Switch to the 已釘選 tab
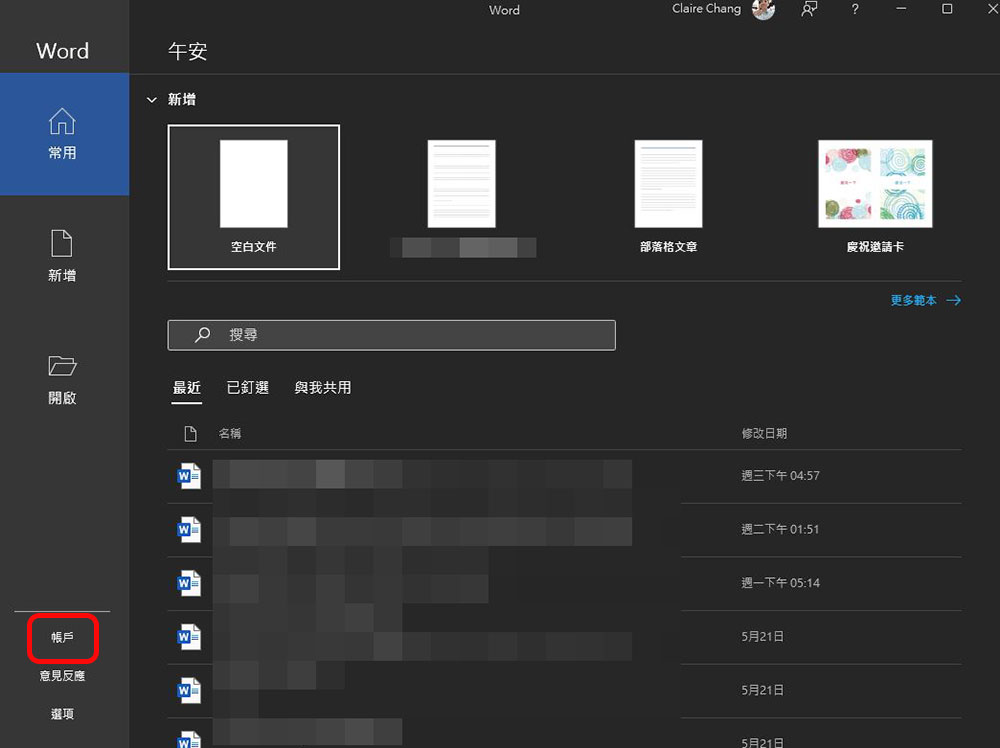Viewport: 1000px width, 748px height. point(247,388)
